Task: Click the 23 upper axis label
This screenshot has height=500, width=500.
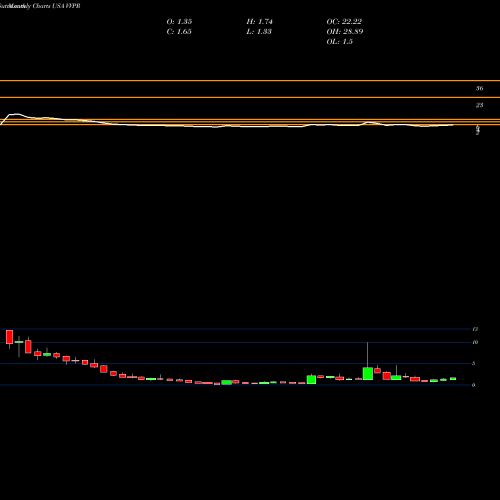Action: click(479, 105)
